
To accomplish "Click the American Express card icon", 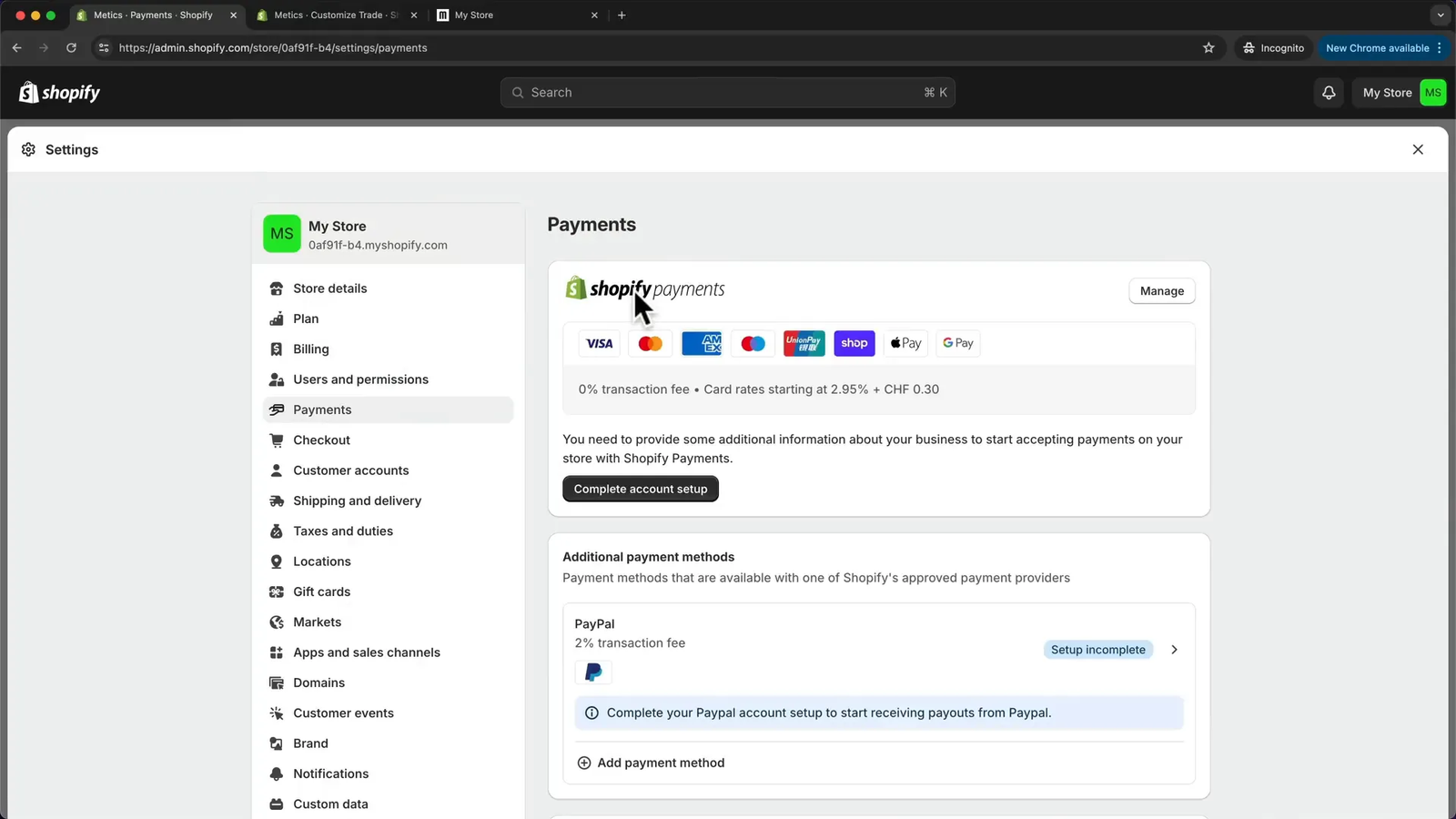I will click(702, 343).
